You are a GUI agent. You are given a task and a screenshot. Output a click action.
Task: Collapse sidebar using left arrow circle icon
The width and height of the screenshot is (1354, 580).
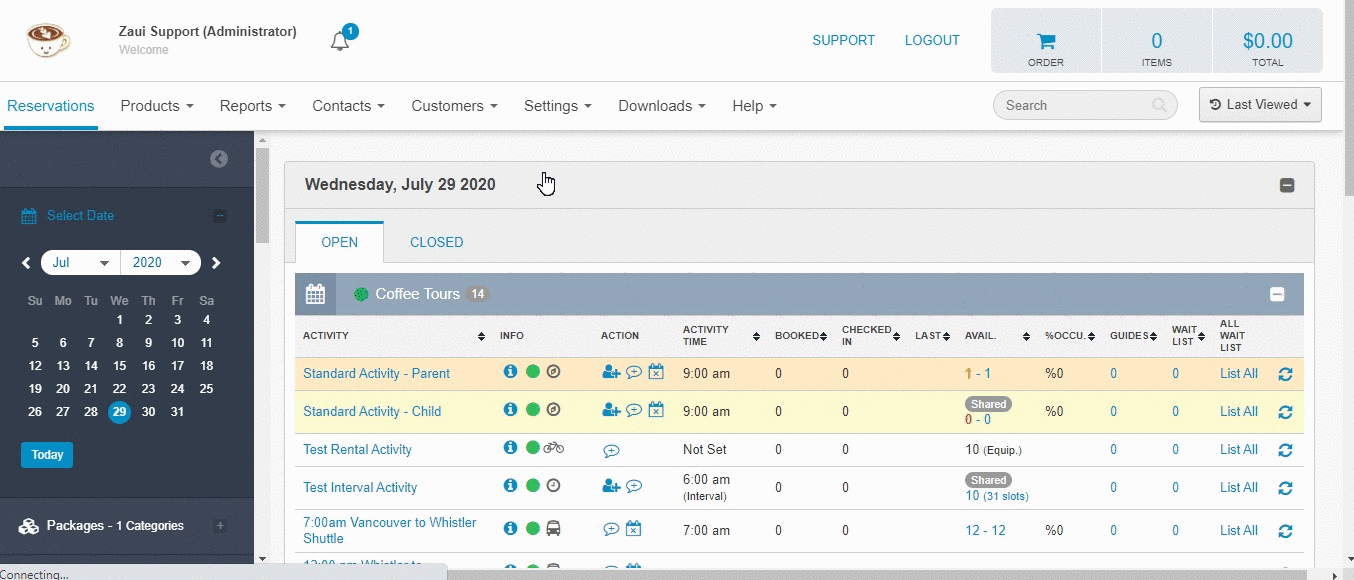pyautogui.click(x=219, y=158)
